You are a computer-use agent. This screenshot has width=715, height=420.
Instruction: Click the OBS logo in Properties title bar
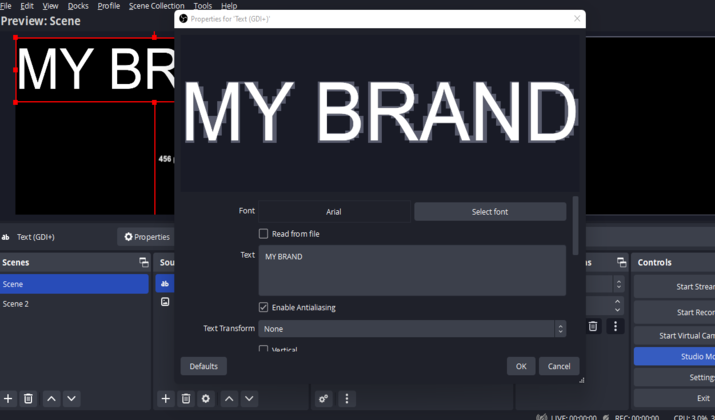click(x=183, y=19)
